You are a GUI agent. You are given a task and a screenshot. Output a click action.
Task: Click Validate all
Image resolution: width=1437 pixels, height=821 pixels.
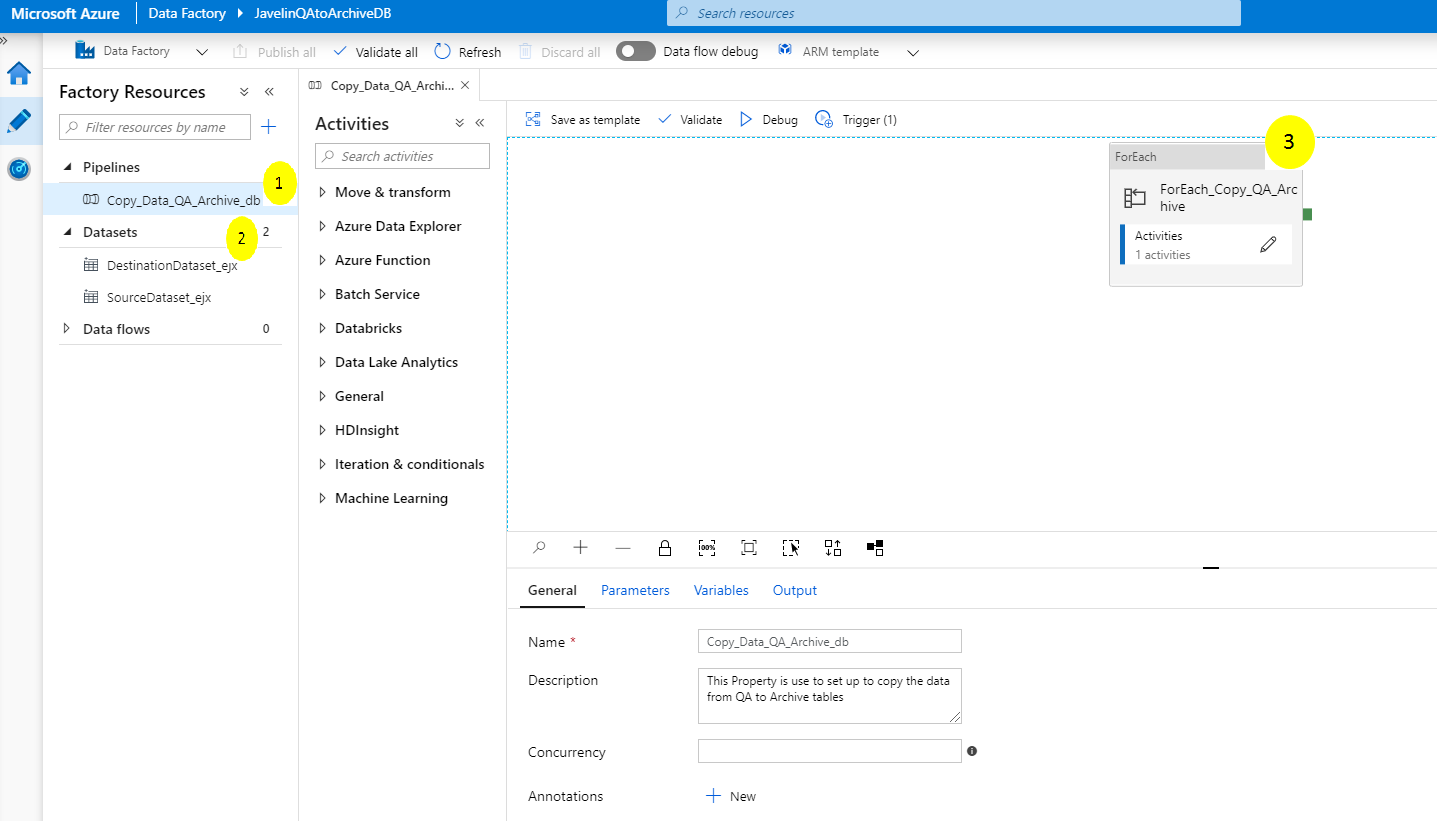coord(375,52)
